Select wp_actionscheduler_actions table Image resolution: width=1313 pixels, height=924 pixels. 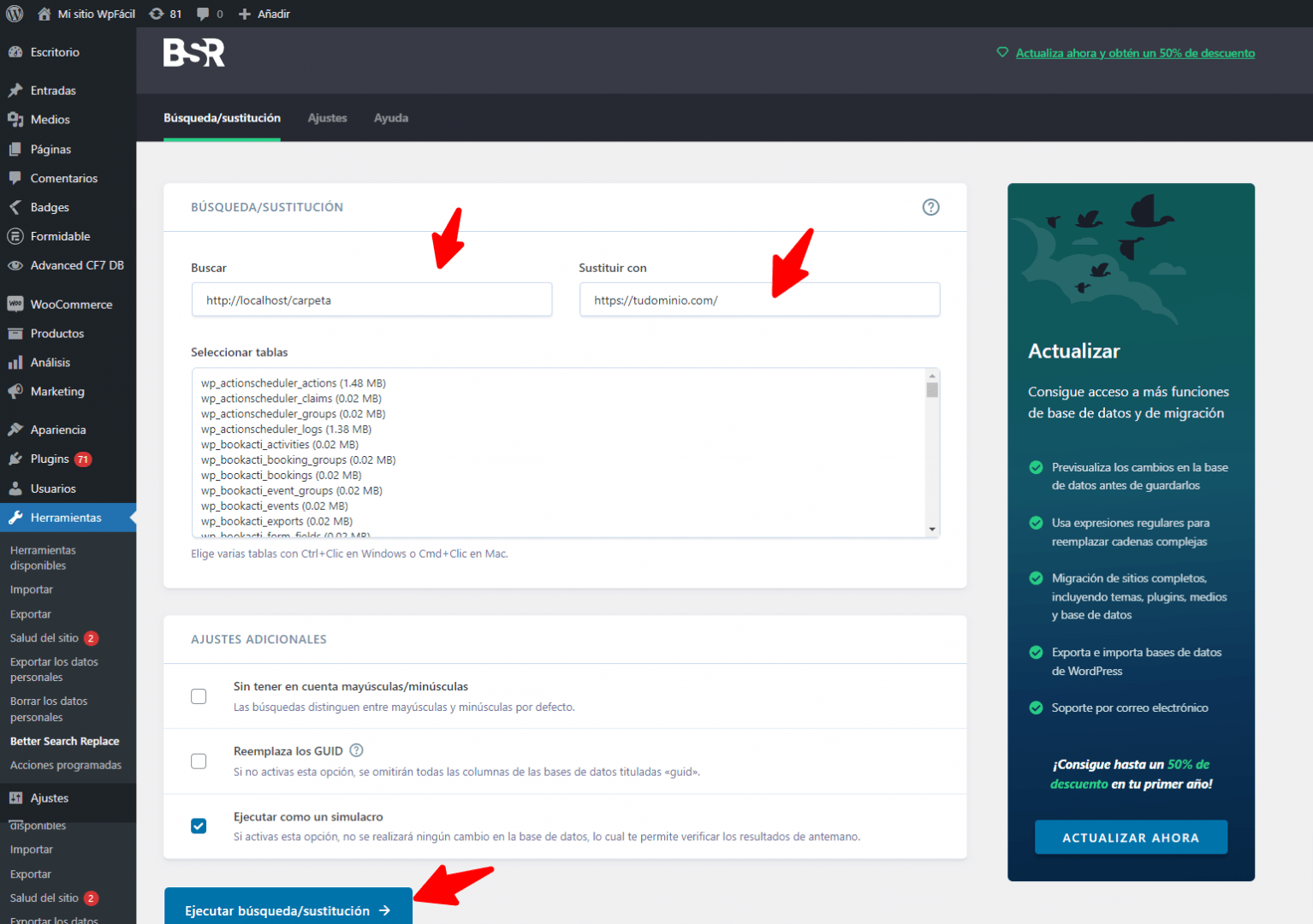(294, 383)
